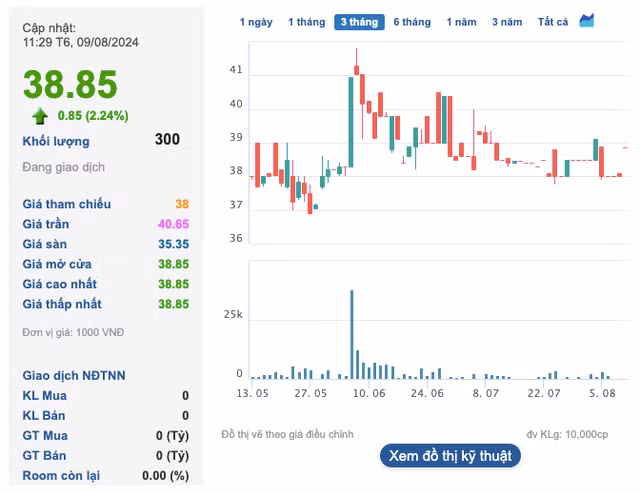
Task: Select the Room còn lại label
Action: 61,476
